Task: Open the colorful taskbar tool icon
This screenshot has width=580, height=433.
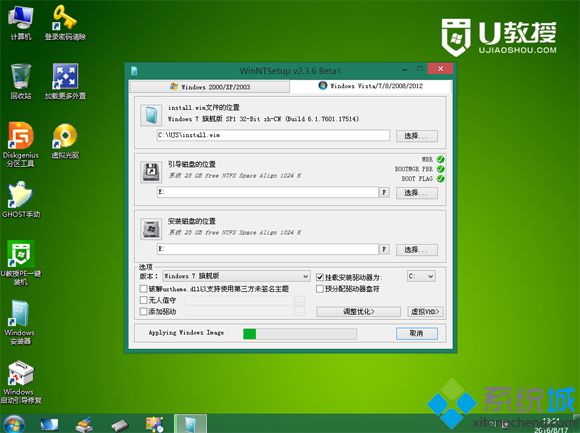Action: 155,424
